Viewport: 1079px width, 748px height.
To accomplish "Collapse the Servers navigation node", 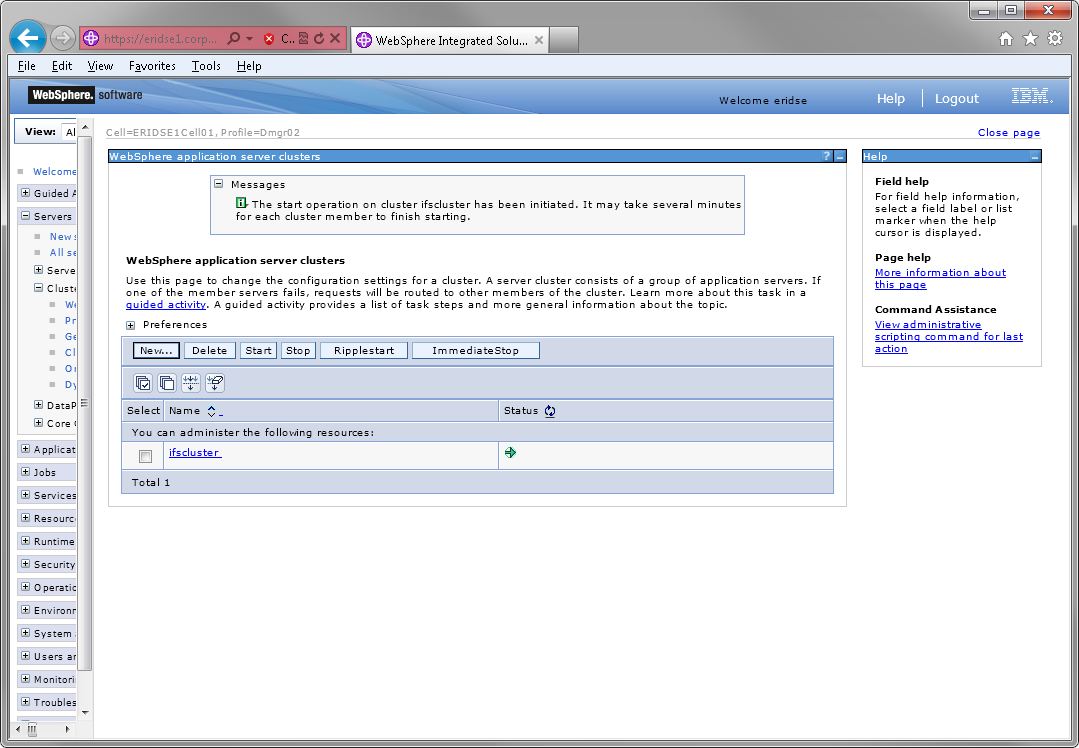I will click(x=25, y=215).
